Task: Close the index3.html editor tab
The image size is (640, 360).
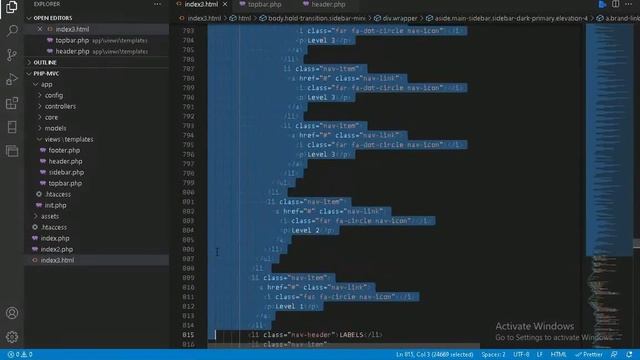Action: [x=225, y=4]
